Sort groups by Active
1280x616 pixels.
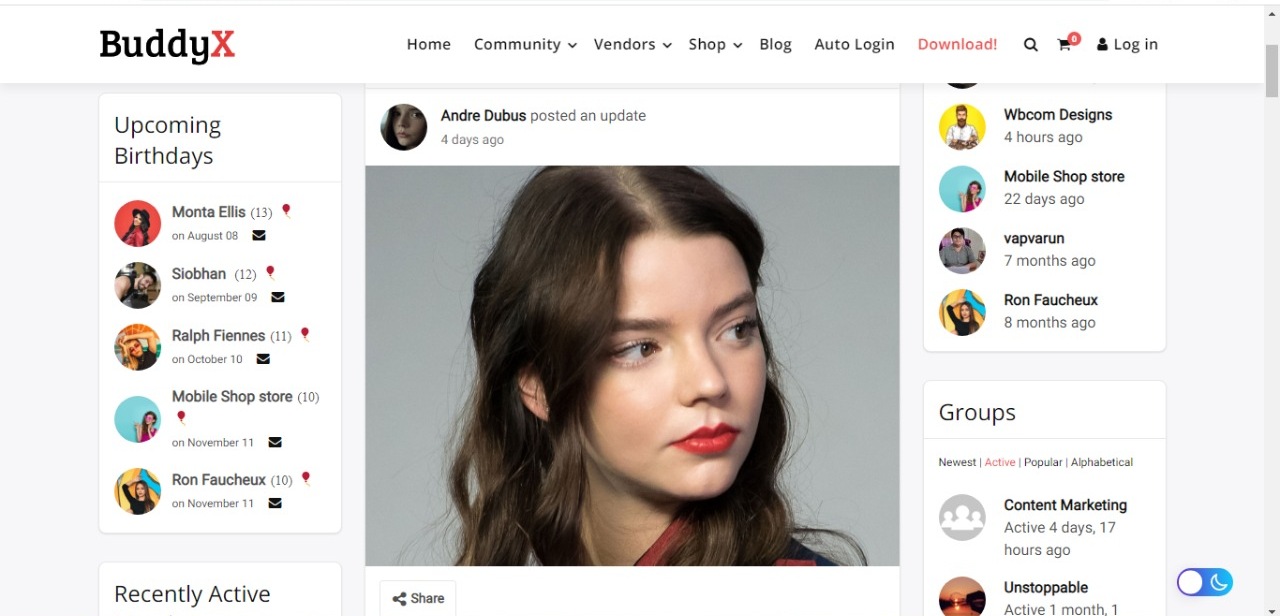[x=1000, y=462]
